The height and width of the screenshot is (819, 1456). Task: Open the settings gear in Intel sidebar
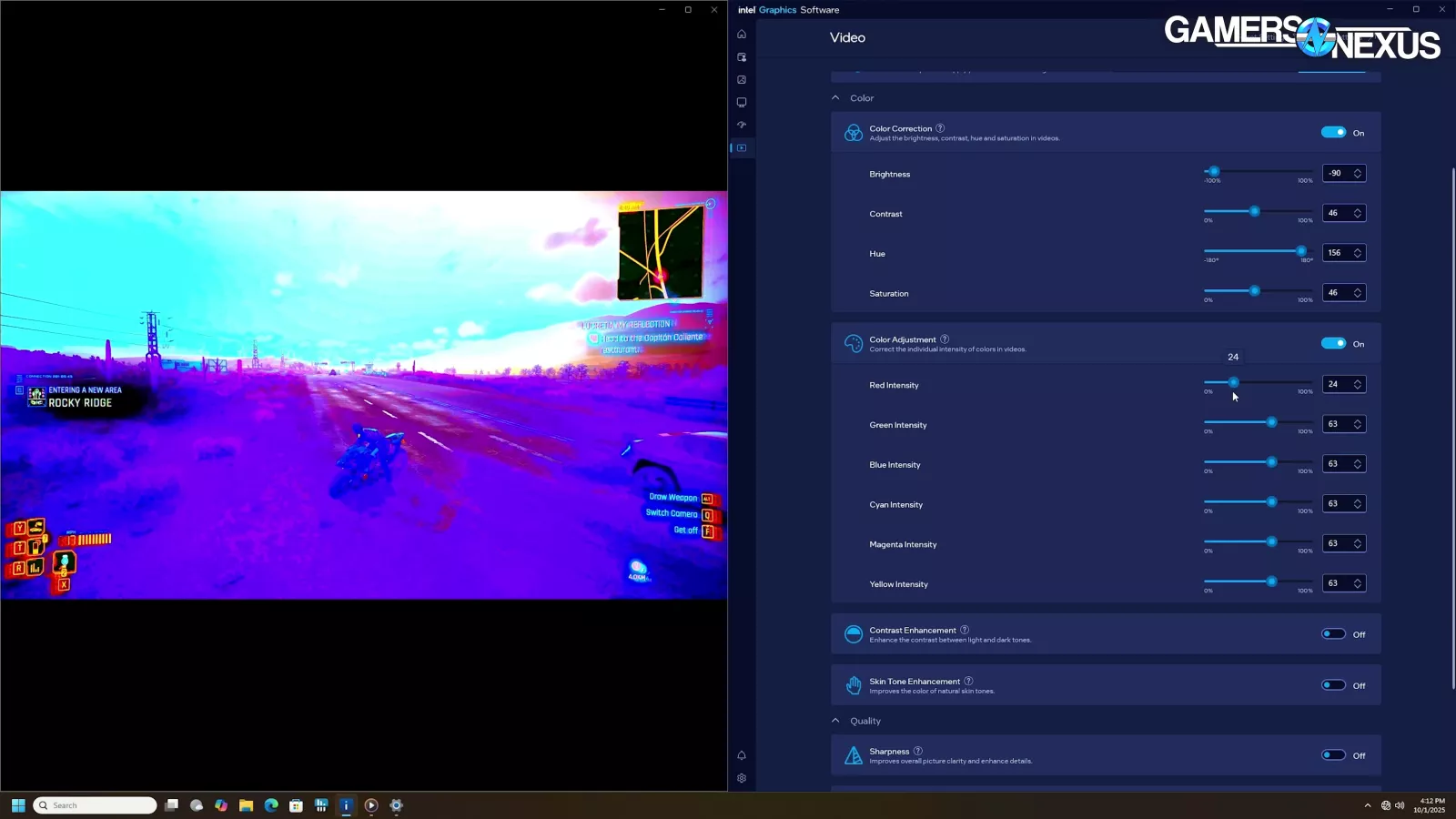point(742,778)
